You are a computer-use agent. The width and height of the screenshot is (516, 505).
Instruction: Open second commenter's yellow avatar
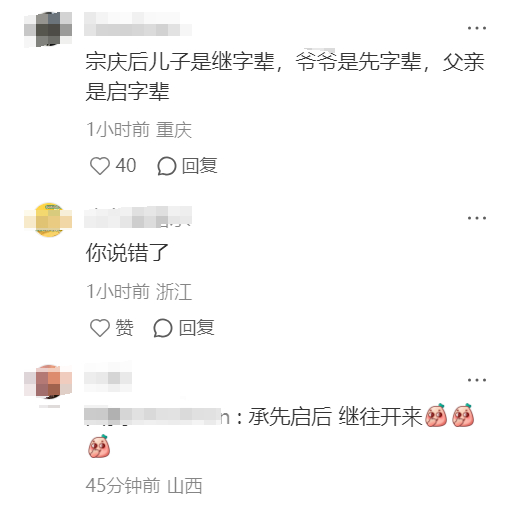pyautogui.click(x=48, y=220)
